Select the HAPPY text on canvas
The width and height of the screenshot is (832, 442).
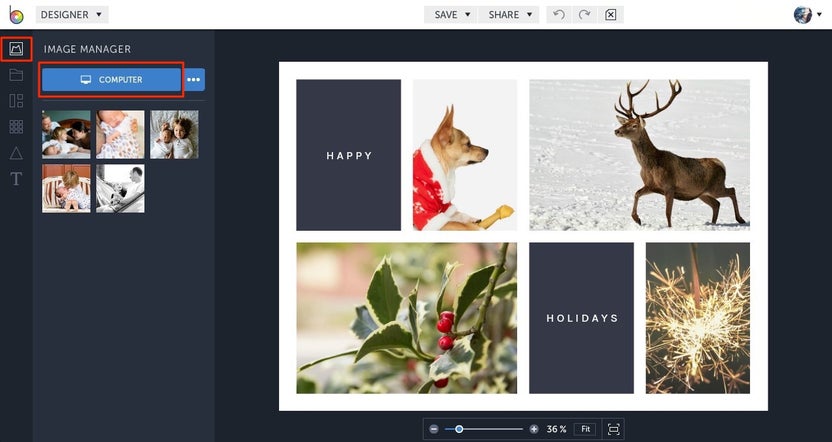pyautogui.click(x=349, y=156)
